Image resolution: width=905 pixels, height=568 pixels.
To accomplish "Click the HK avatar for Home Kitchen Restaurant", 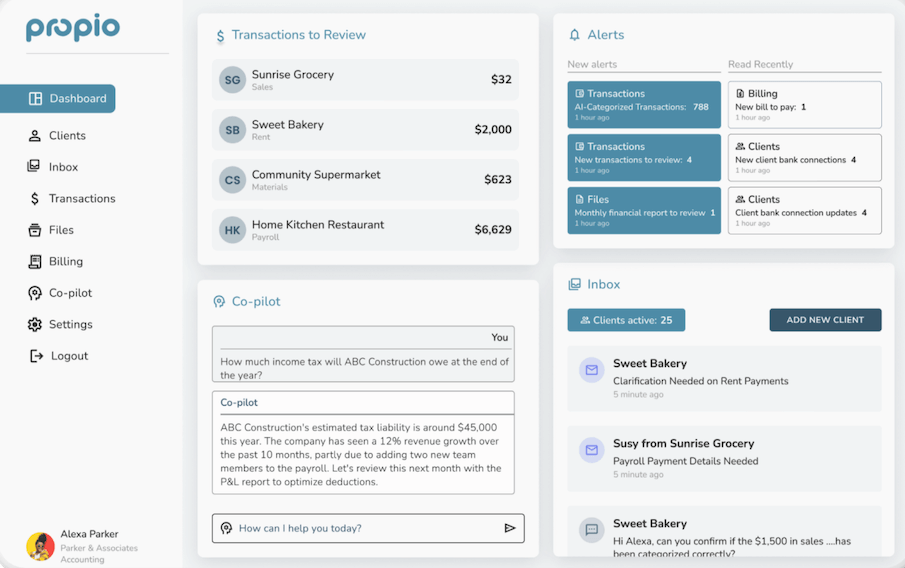I will click(x=232, y=230).
